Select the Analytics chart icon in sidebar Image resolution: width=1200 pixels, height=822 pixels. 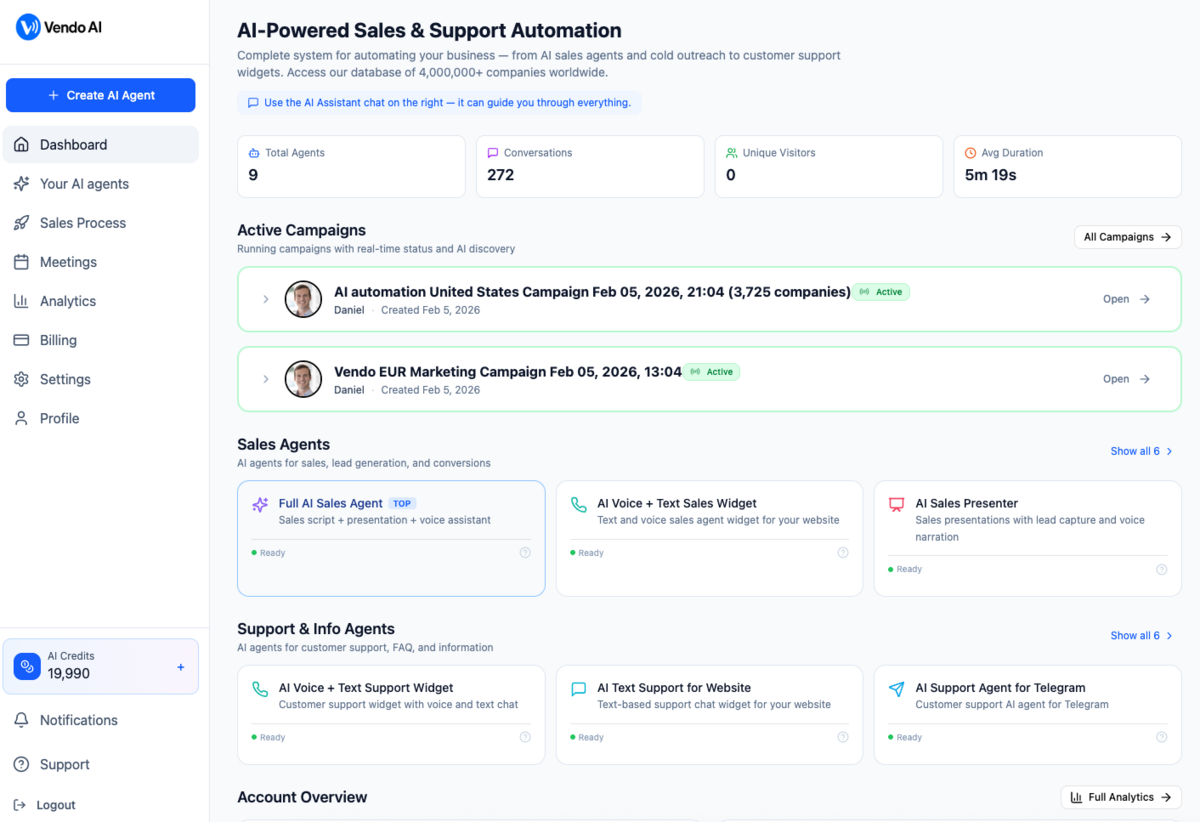coord(21,300)
